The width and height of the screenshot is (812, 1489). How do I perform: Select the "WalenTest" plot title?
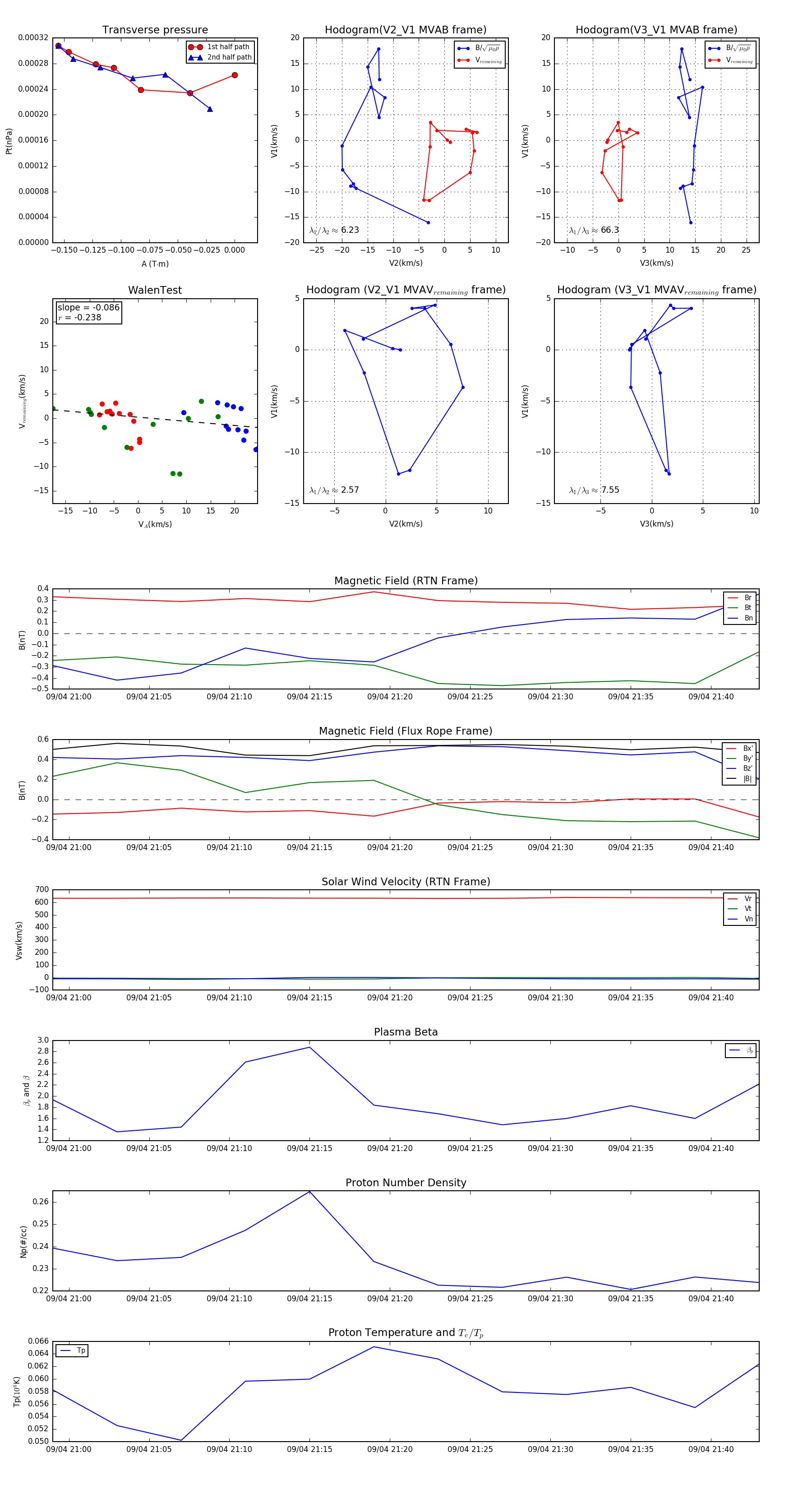point(155,290)
